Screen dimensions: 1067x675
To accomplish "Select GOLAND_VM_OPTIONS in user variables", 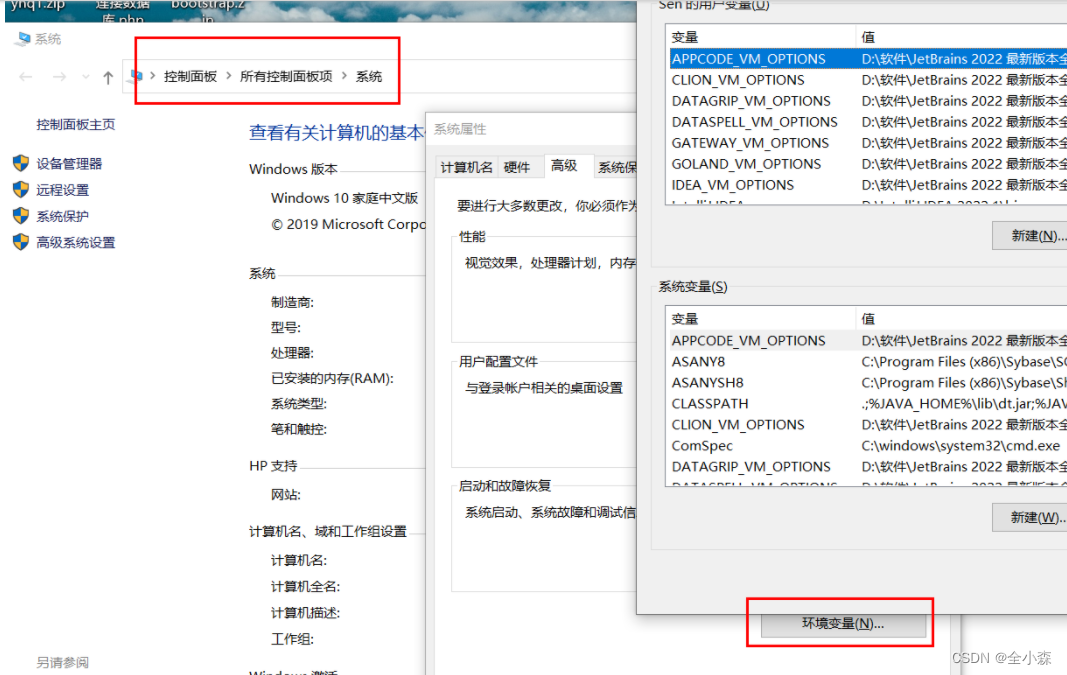I will point(868,164).
